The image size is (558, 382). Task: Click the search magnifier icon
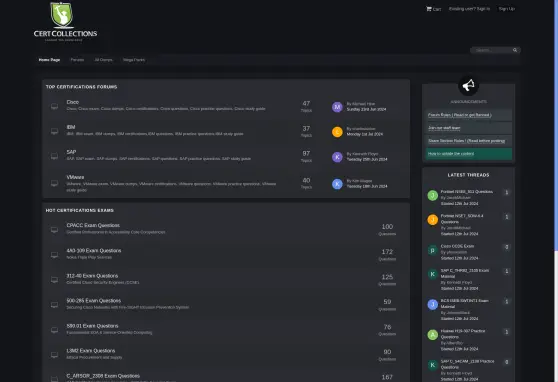(515, 50)
